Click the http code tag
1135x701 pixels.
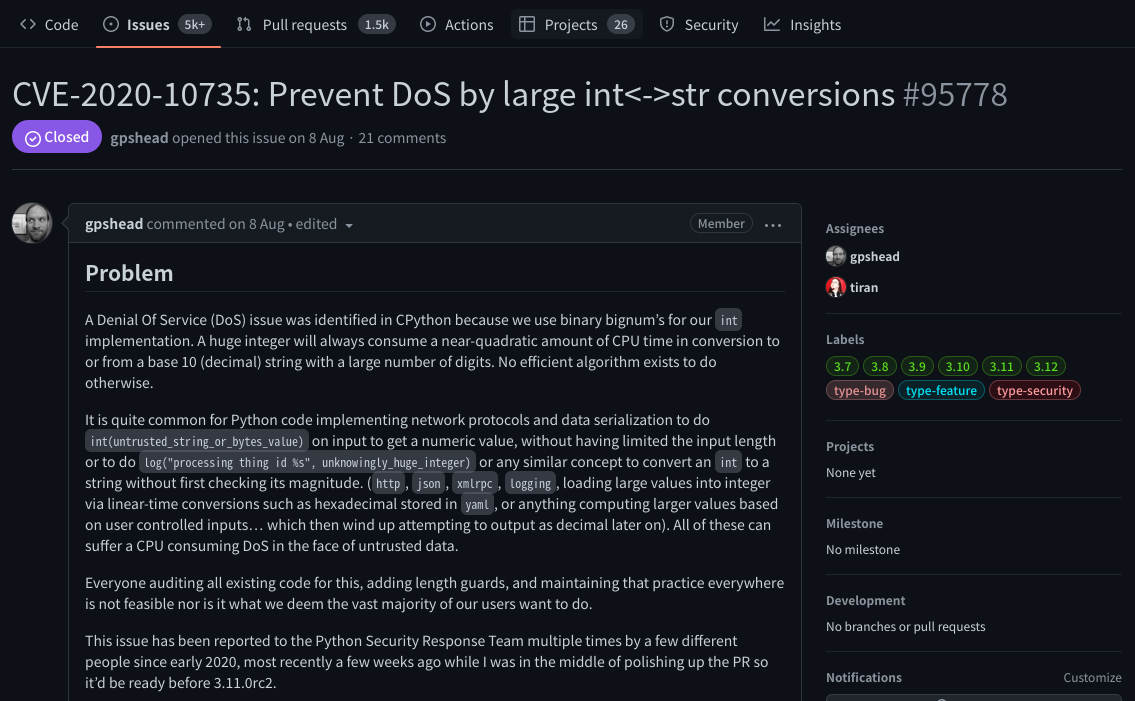[388, 483]
